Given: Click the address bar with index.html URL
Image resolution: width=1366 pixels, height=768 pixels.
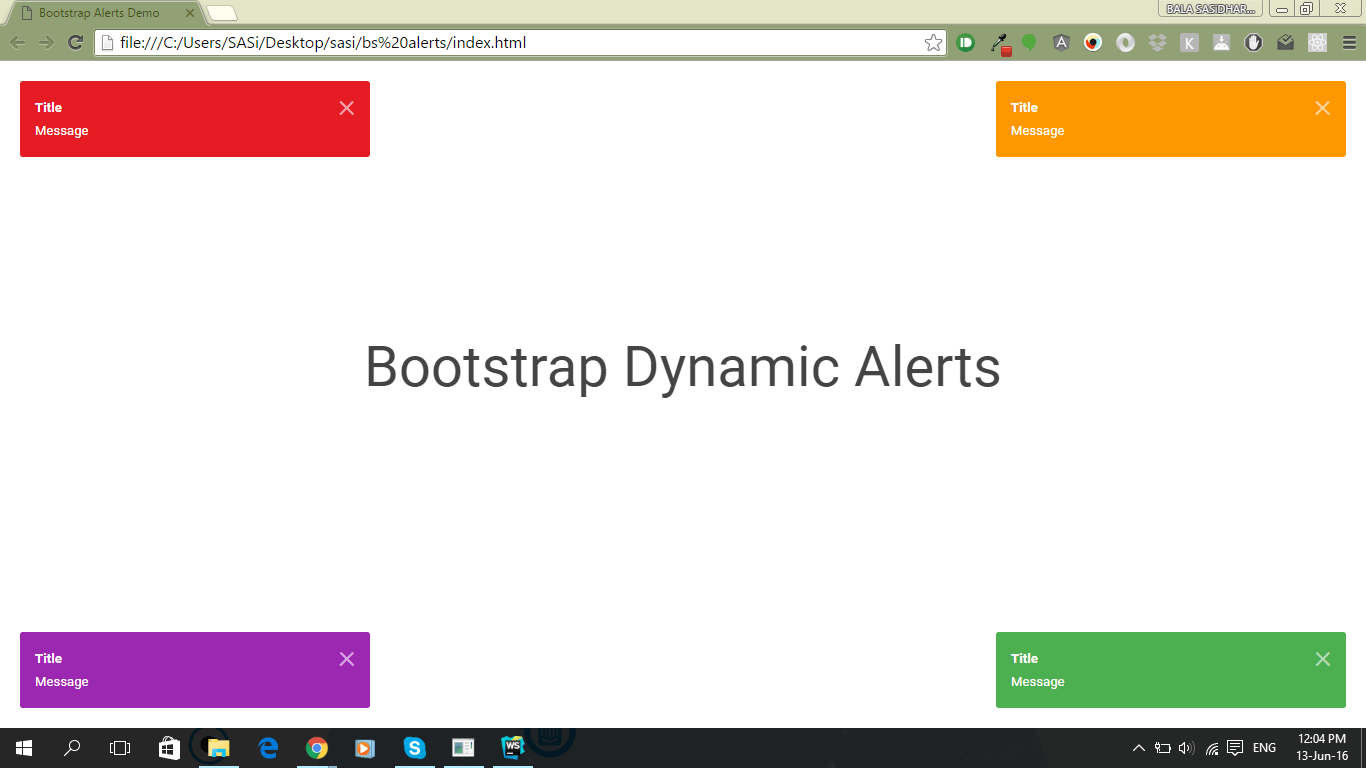Looking at the screenshot, I should pyautogui.click(x=520, y=43).
